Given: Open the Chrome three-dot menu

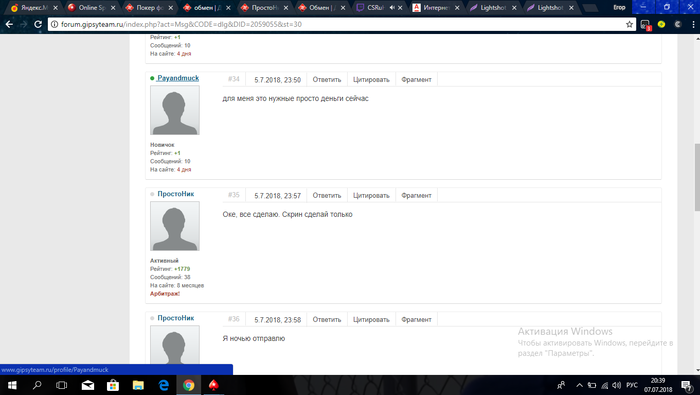Looking at the screenshot, I should tap(693, 24).
